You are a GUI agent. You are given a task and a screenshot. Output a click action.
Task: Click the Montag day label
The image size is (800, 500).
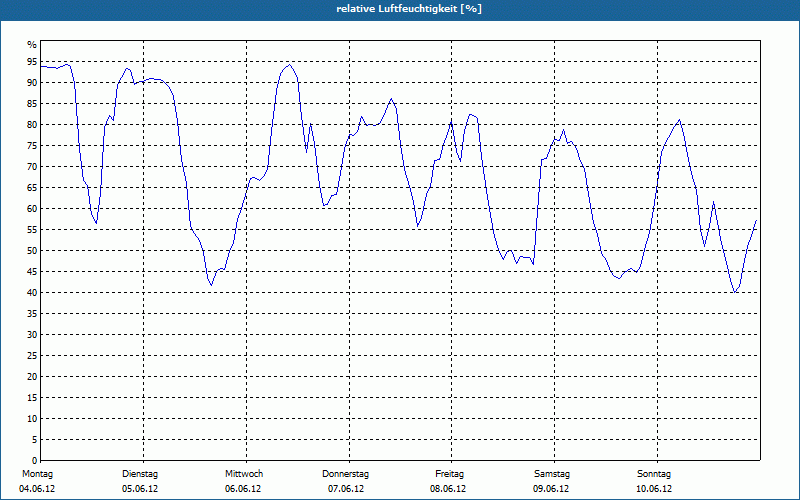(x=37, y=474)
